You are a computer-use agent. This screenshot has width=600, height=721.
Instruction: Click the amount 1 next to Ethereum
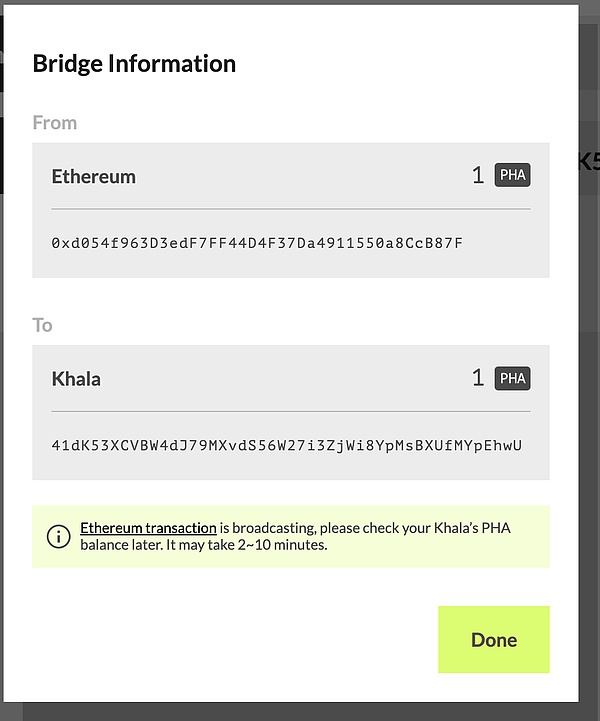tap(477, 176)
